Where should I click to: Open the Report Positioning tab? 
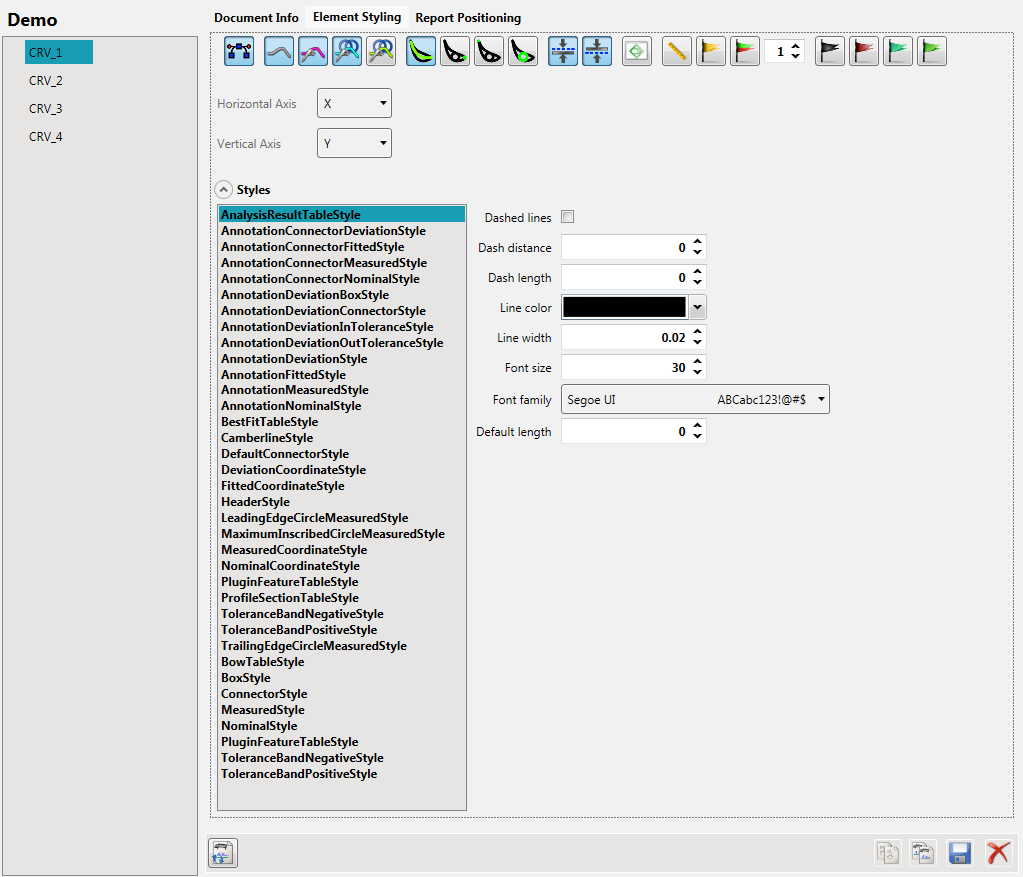468,18
